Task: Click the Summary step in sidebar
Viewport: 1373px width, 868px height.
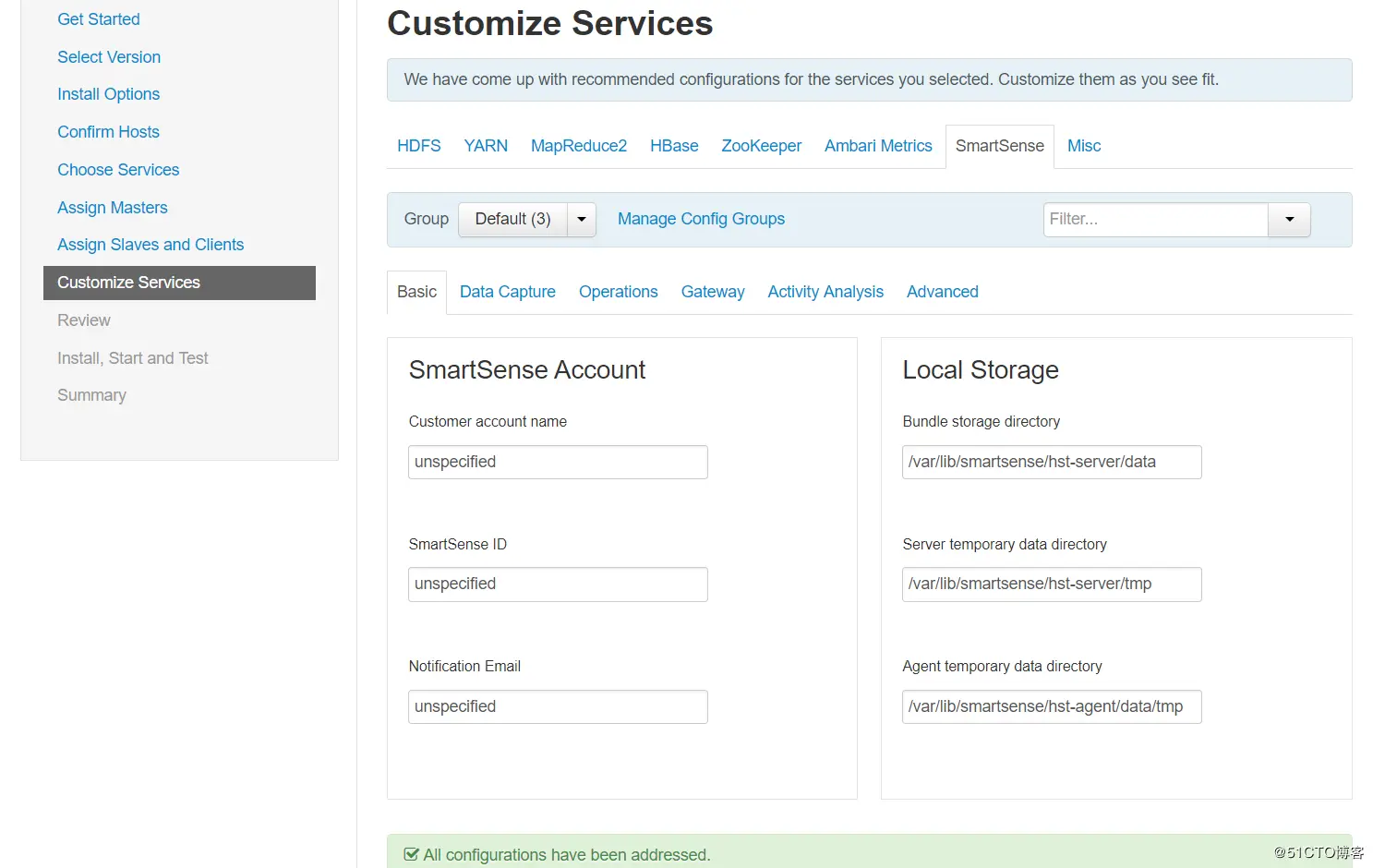Action: [x=91, y=395]
